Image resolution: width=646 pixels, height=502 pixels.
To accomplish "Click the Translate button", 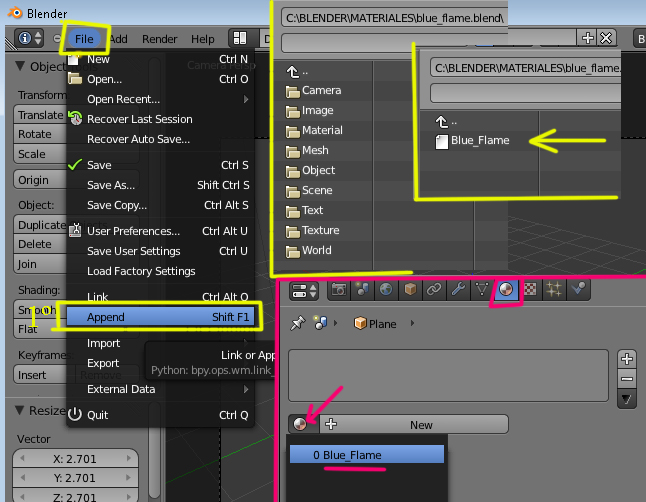I will (40, 115).
